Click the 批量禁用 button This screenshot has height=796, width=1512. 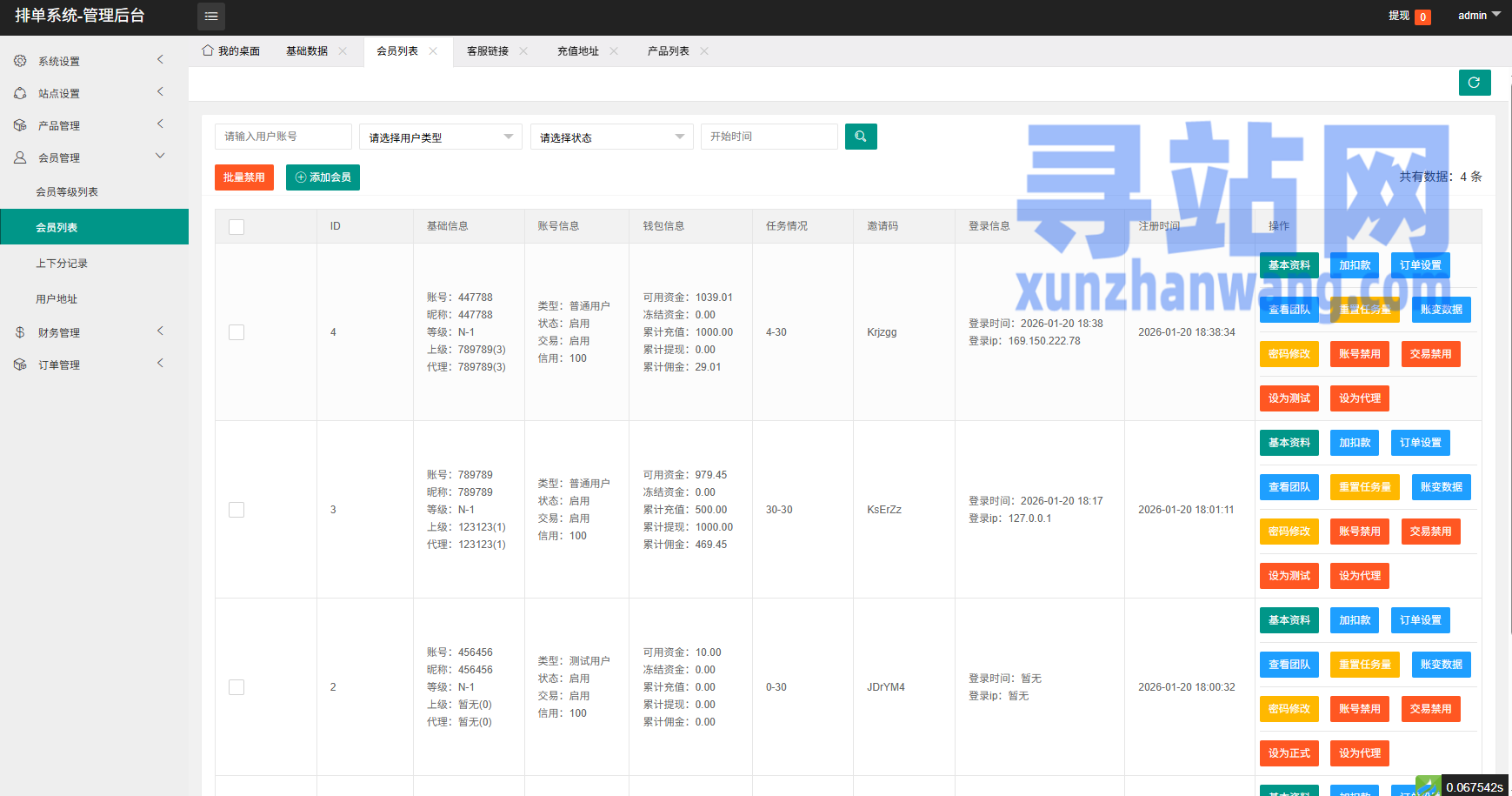(243, 177)
